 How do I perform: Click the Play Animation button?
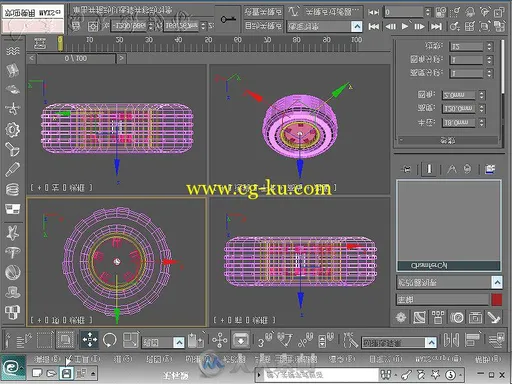click(405, 26)
